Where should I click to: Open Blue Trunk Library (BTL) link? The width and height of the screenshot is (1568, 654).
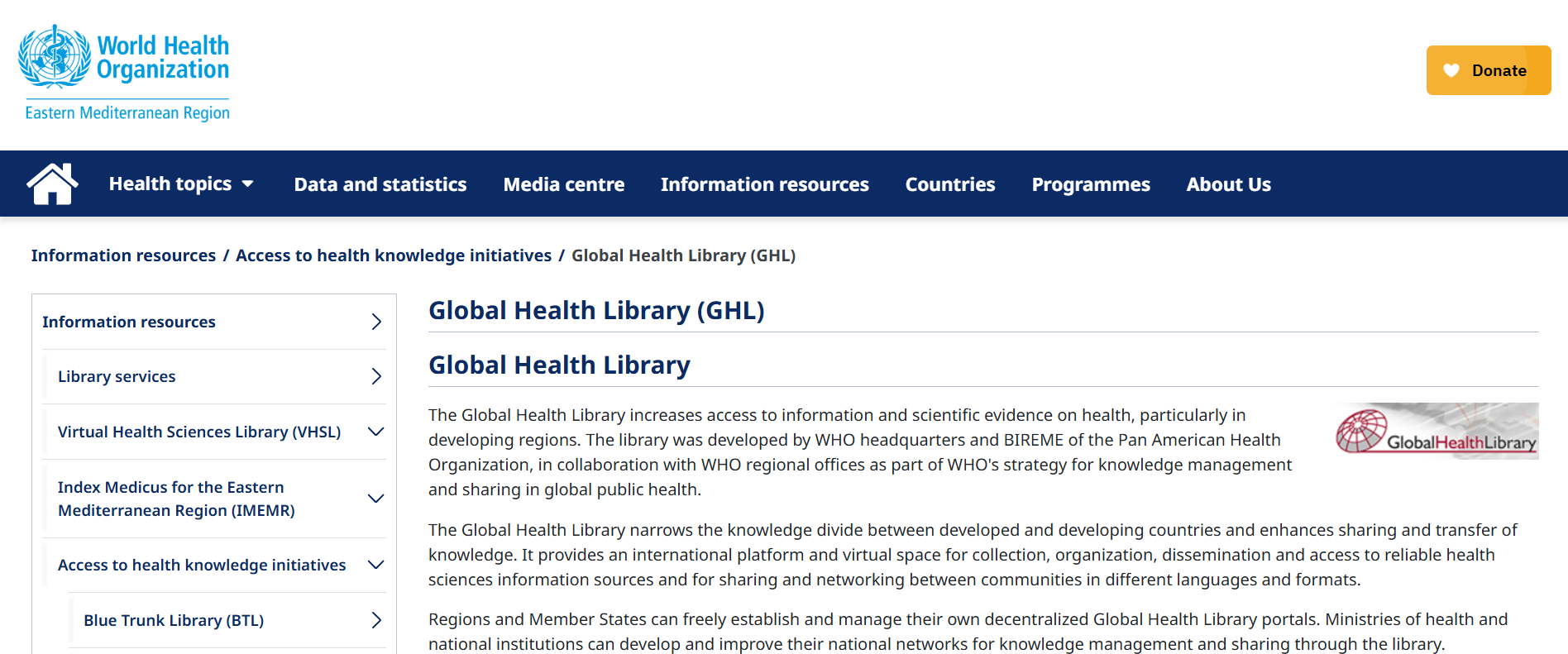tap(174, 620)
